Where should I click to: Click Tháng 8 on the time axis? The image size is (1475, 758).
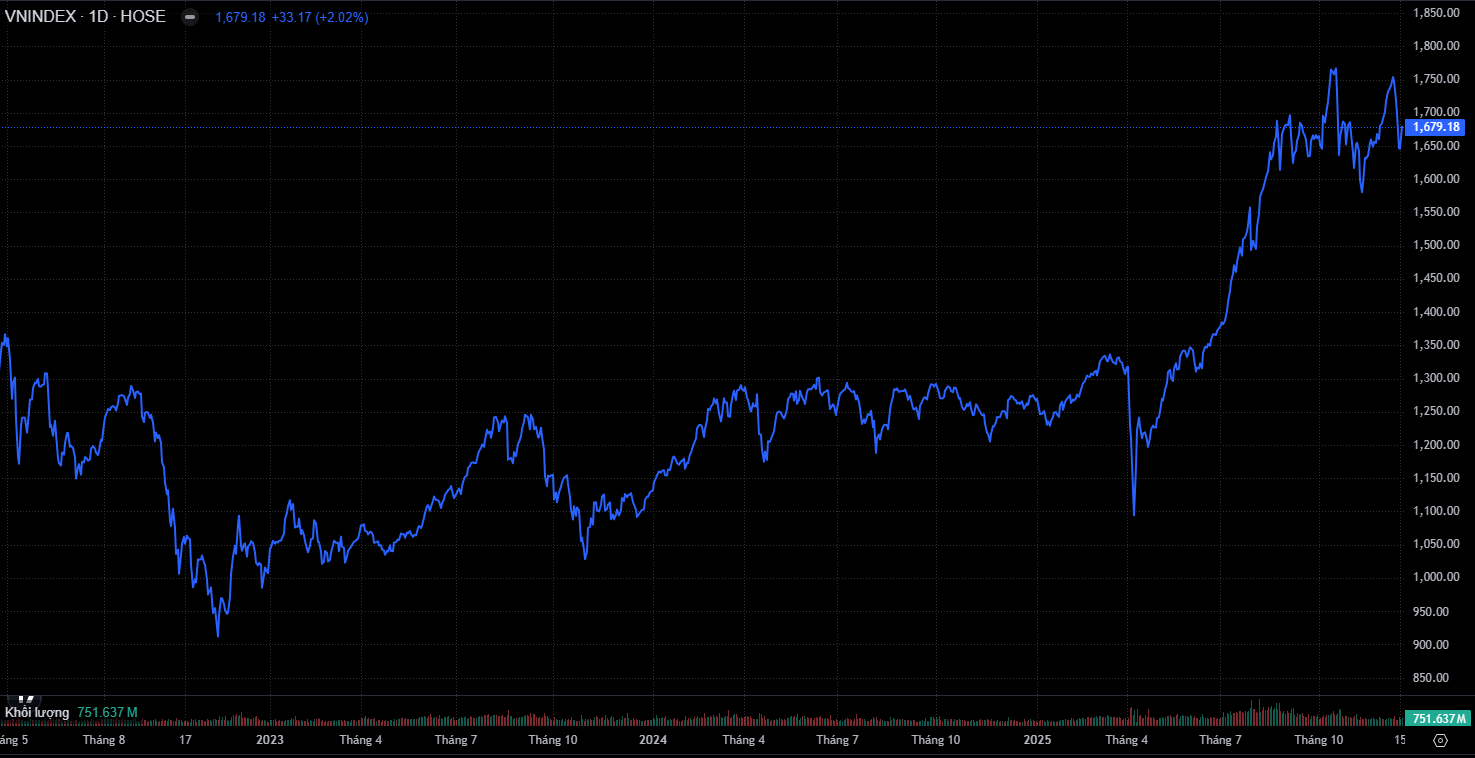(x=104, y=740)
